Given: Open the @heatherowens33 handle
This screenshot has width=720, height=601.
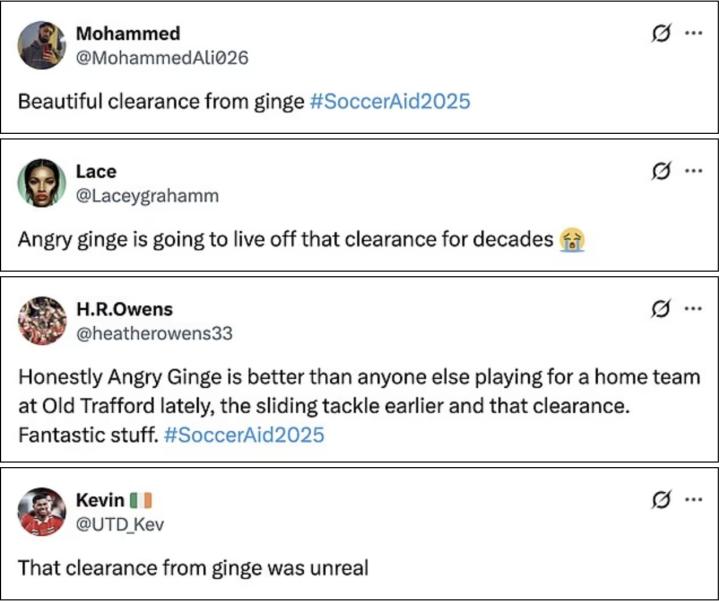Looking at the screenshot, I should 158,334.
